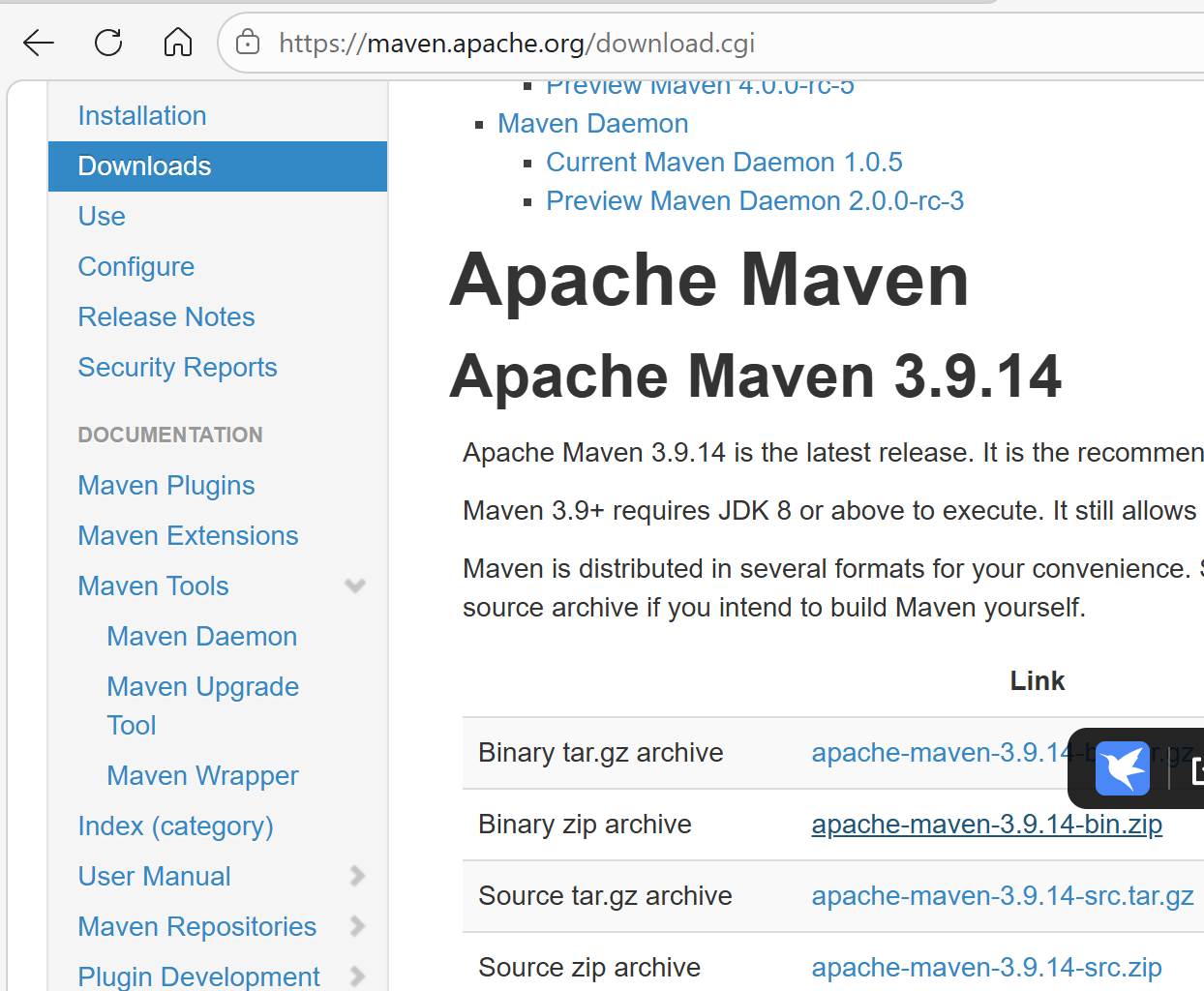Download apache-maven-3.9.14-src.tar.gz
This screenshot has height=991, width=1204.
click(x=1003, y=896)
